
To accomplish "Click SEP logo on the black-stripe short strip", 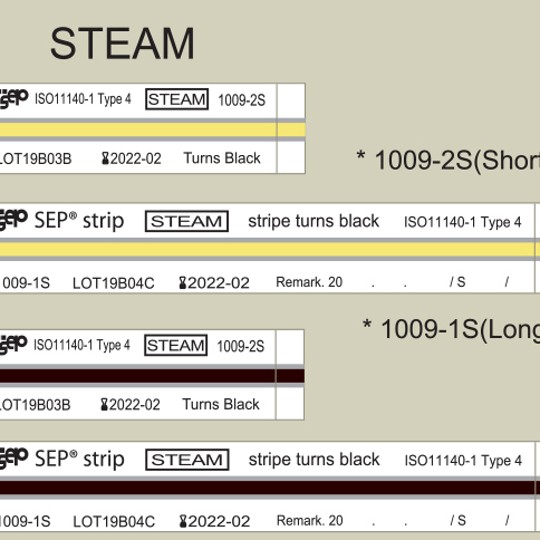I will tap(13, 345).
